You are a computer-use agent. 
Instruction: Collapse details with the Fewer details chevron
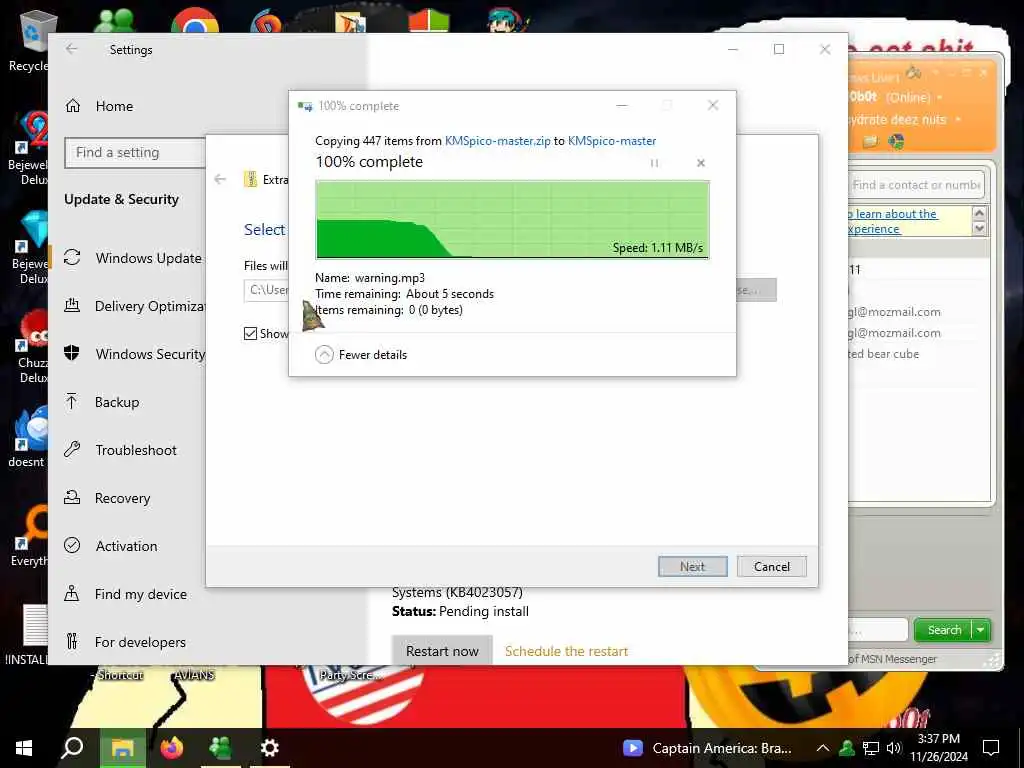(324, 355)
